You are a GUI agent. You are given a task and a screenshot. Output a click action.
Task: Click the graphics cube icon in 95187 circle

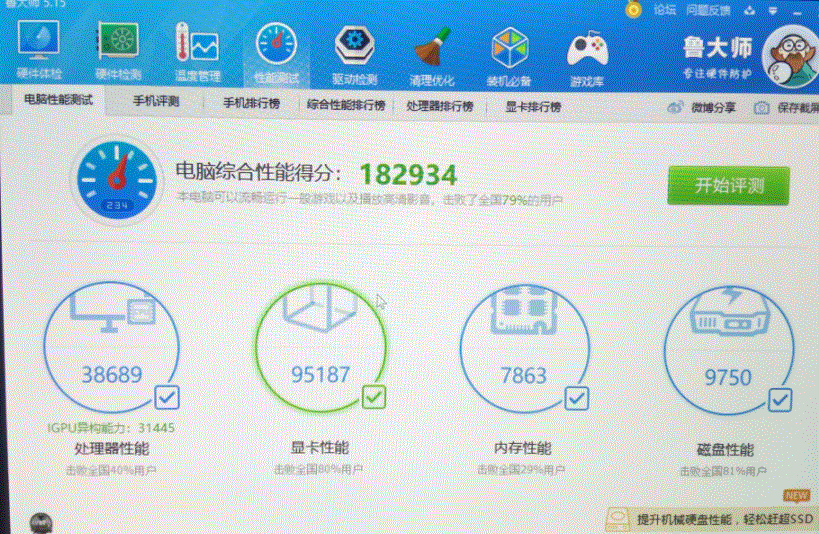320,309
